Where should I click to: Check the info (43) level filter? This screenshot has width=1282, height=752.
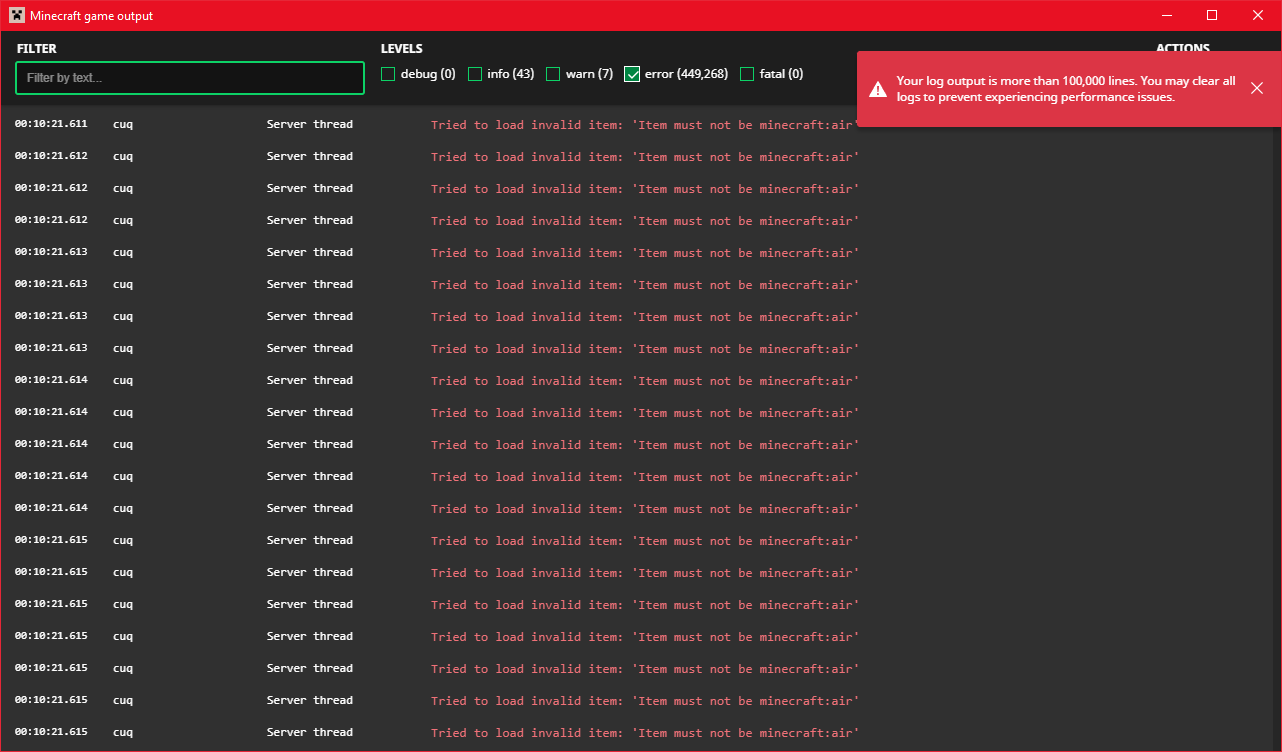point(475,74)
